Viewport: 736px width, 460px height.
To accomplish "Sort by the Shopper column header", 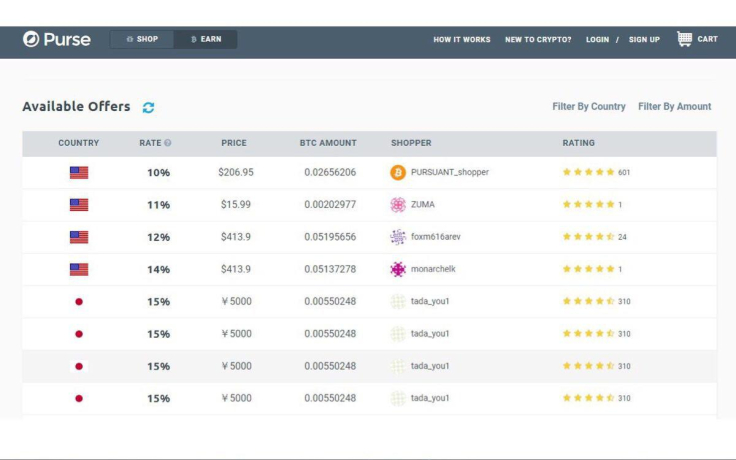I will click(x=411, y=143).
